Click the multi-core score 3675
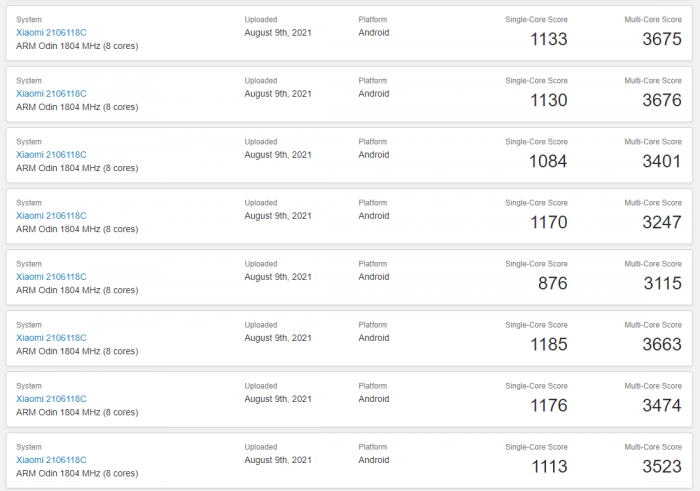The width and height of the screenshot is (700, 491). pyautogui.click(x=662, y=39)
